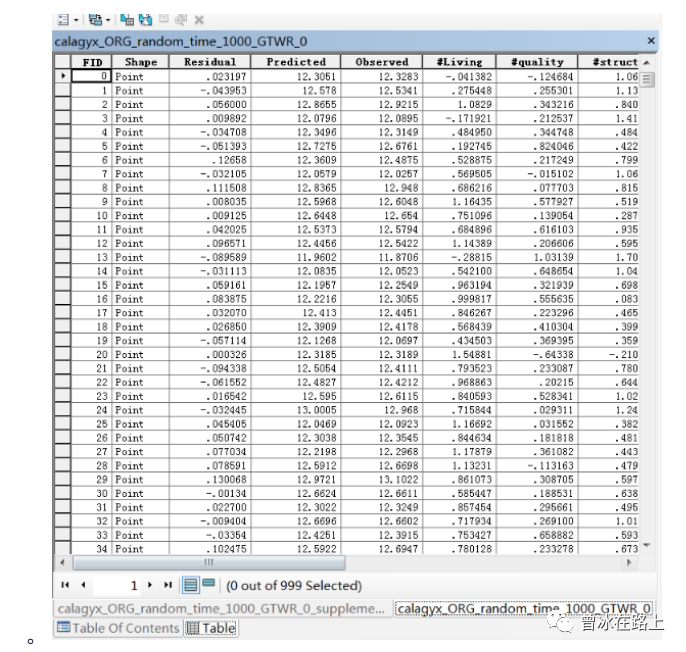The image size is (686, 652).
Task: Click the Predicted column header
Action: [x=296, y=62]
